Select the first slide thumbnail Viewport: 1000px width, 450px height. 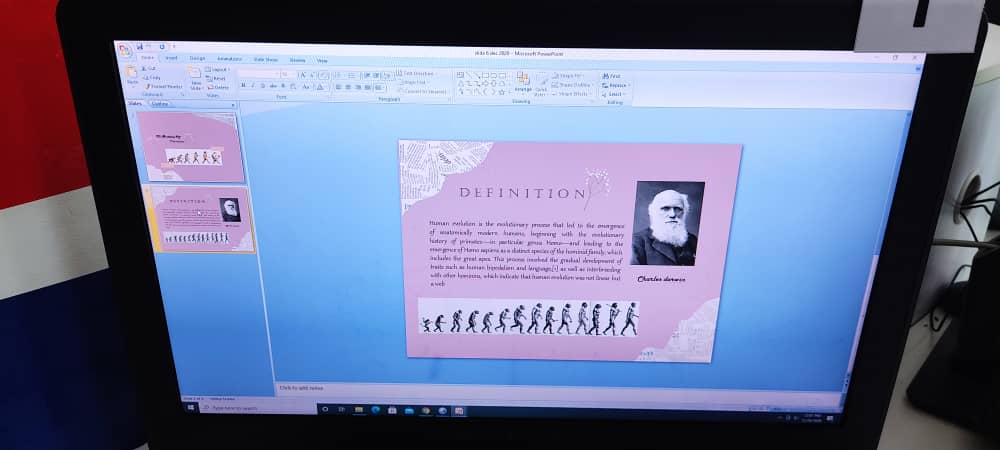pyautogui.click(x=190, y=146)
